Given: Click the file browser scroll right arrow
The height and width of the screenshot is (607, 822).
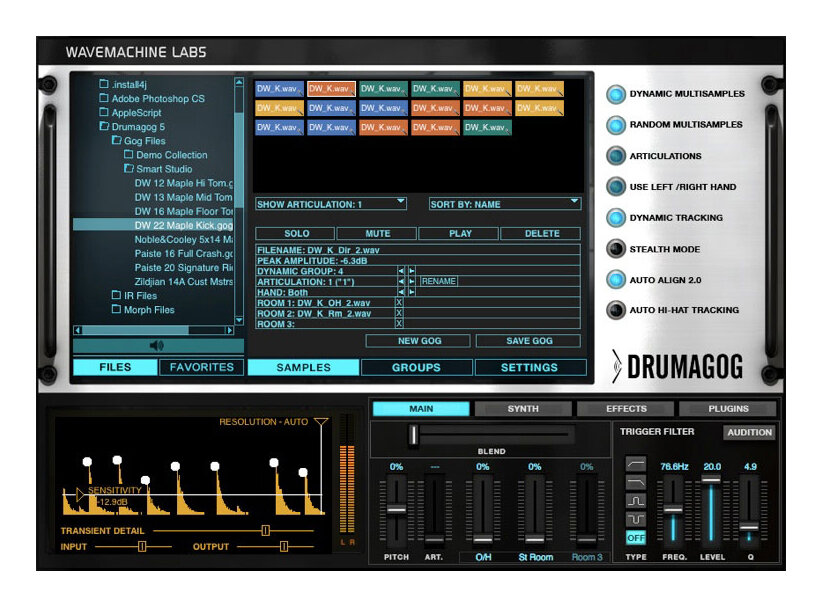Looking at the screenshot, I should (x=230, y=330).
